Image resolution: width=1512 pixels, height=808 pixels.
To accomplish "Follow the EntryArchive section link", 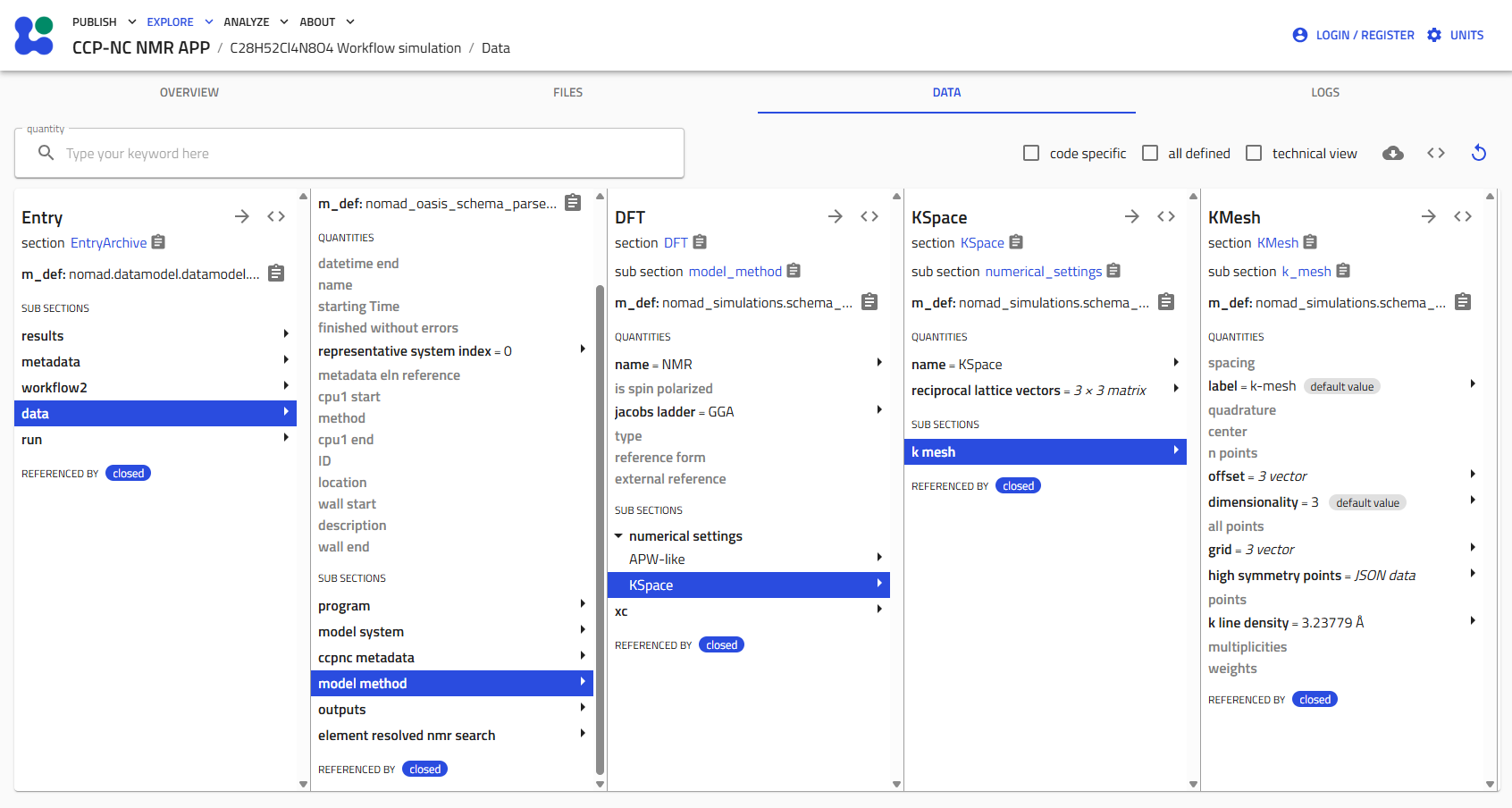I will pyautogui.click(x=108, y=242).
